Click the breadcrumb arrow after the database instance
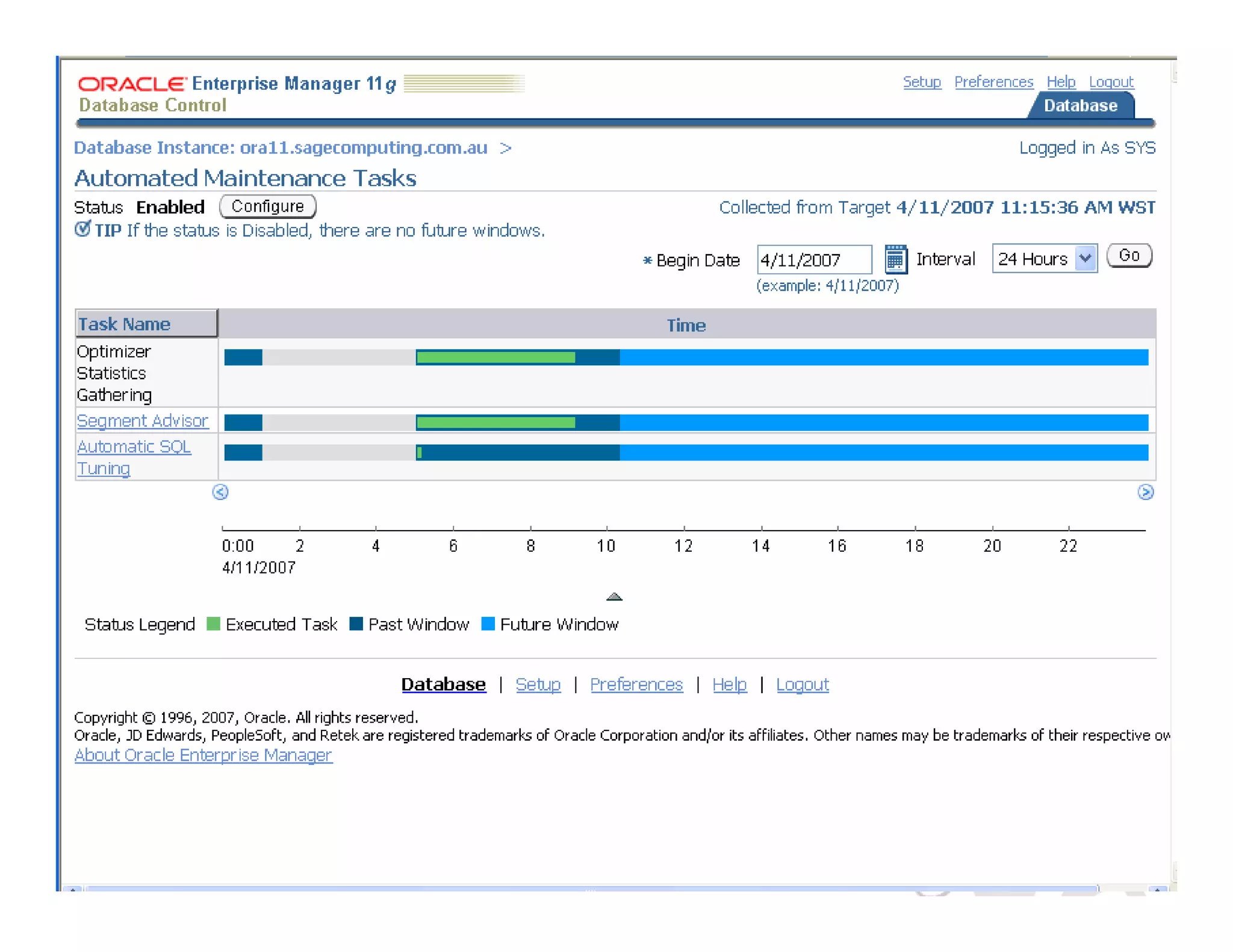1233x952 pixels. (506, 148)
